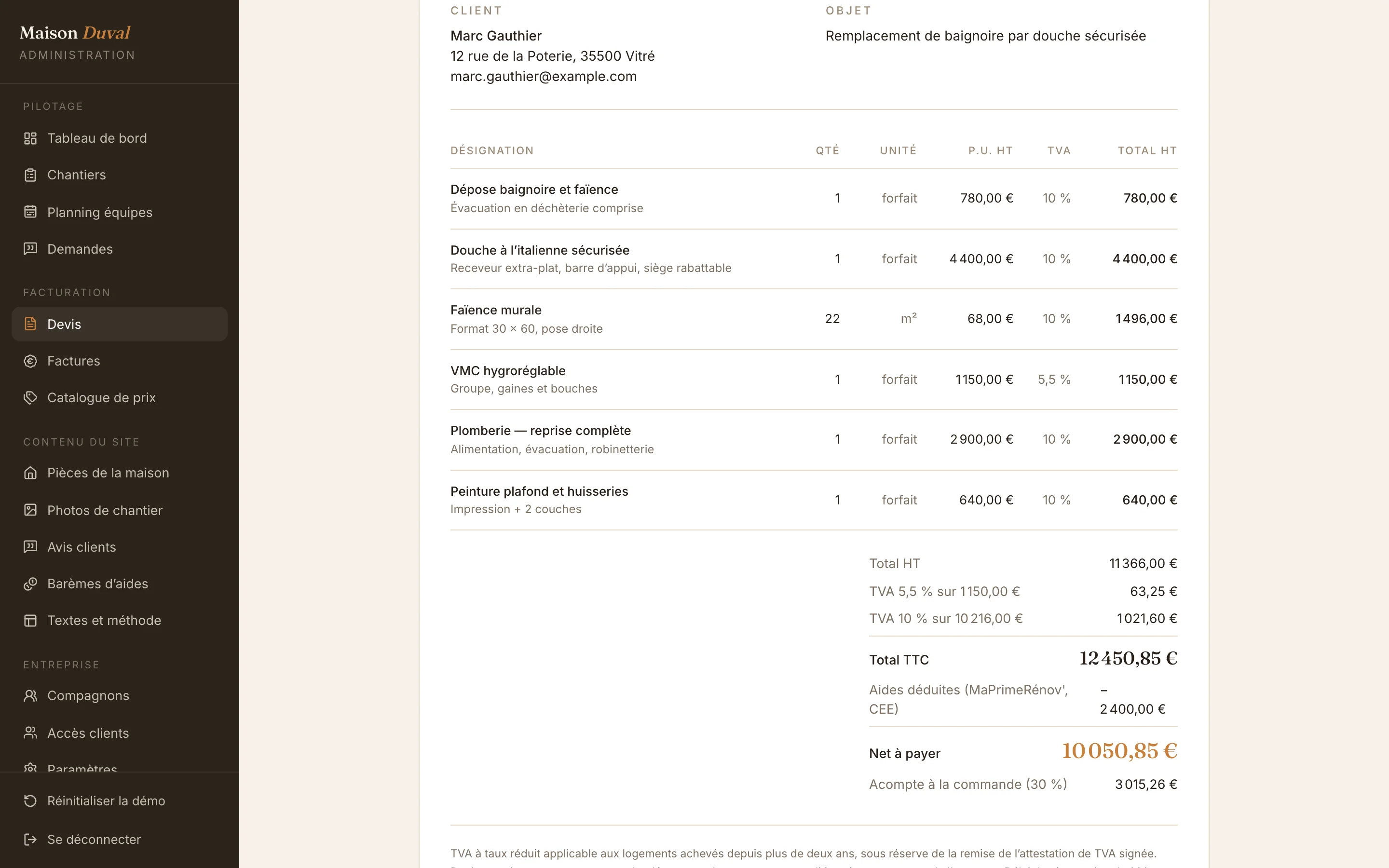Go to Chantiers section
1389x868 pixels.
click(x=120, y=175)
